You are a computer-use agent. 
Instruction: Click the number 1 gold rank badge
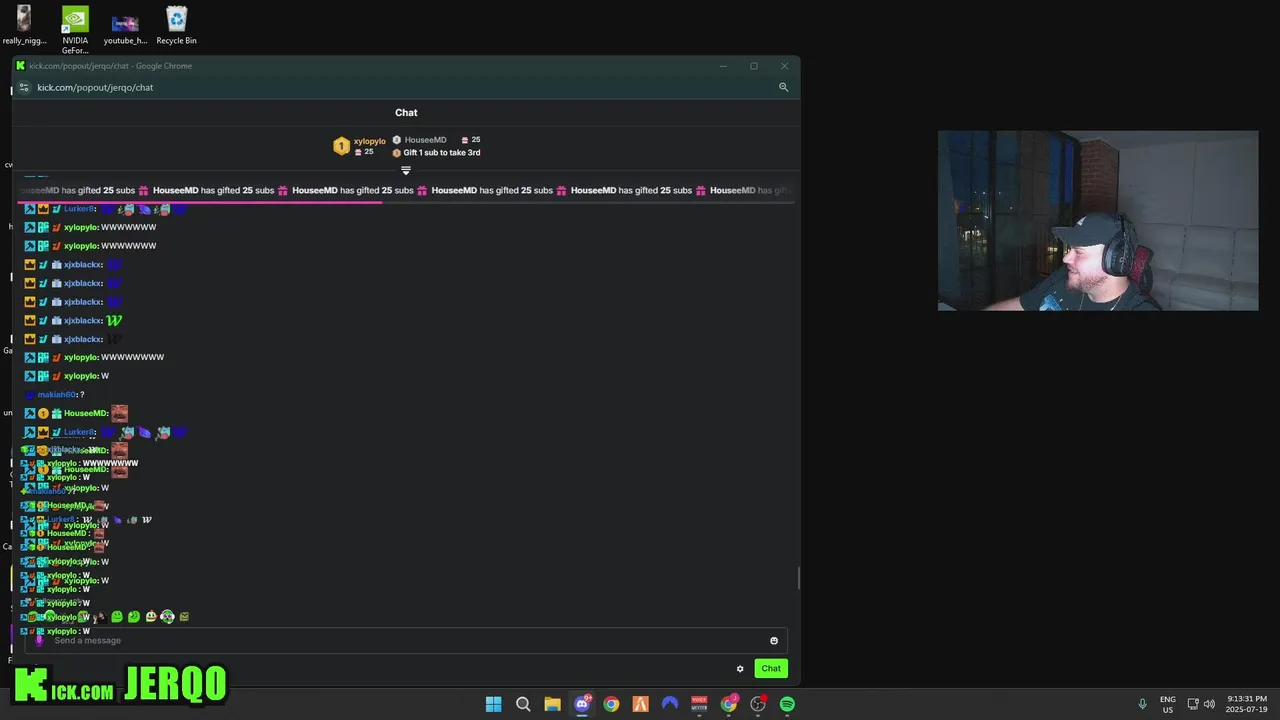[341, 146]
